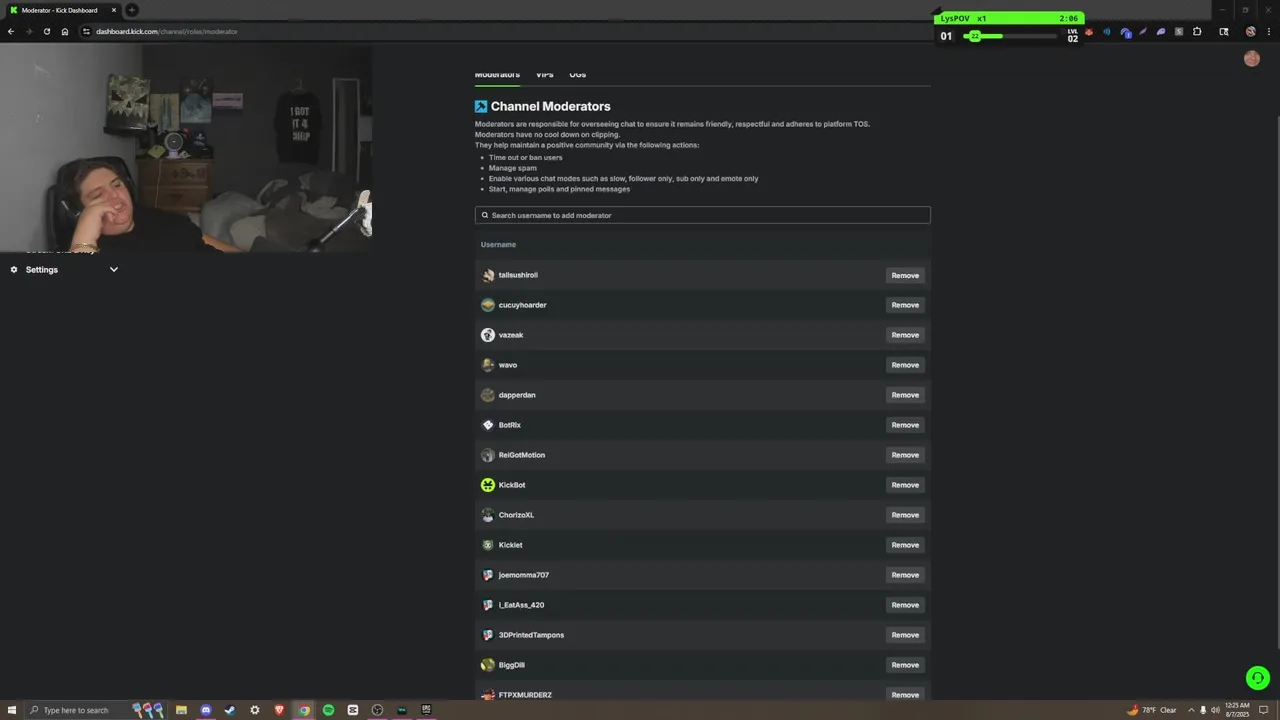The image size is (1280, 720).
Task: Remove ReiGotMotion as moderator
Action: click(x=905, y=455)
